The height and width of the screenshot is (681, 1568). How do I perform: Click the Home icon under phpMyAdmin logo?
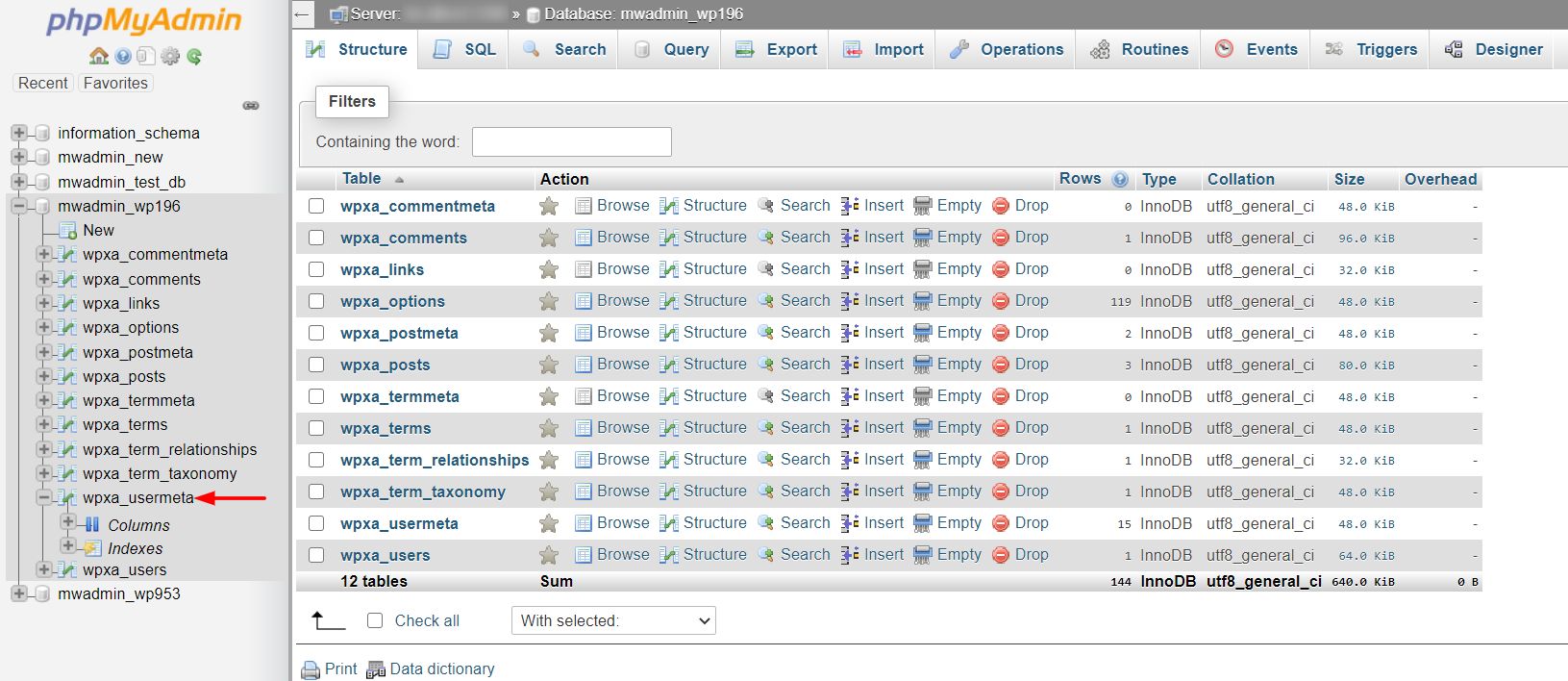point(98,56)
